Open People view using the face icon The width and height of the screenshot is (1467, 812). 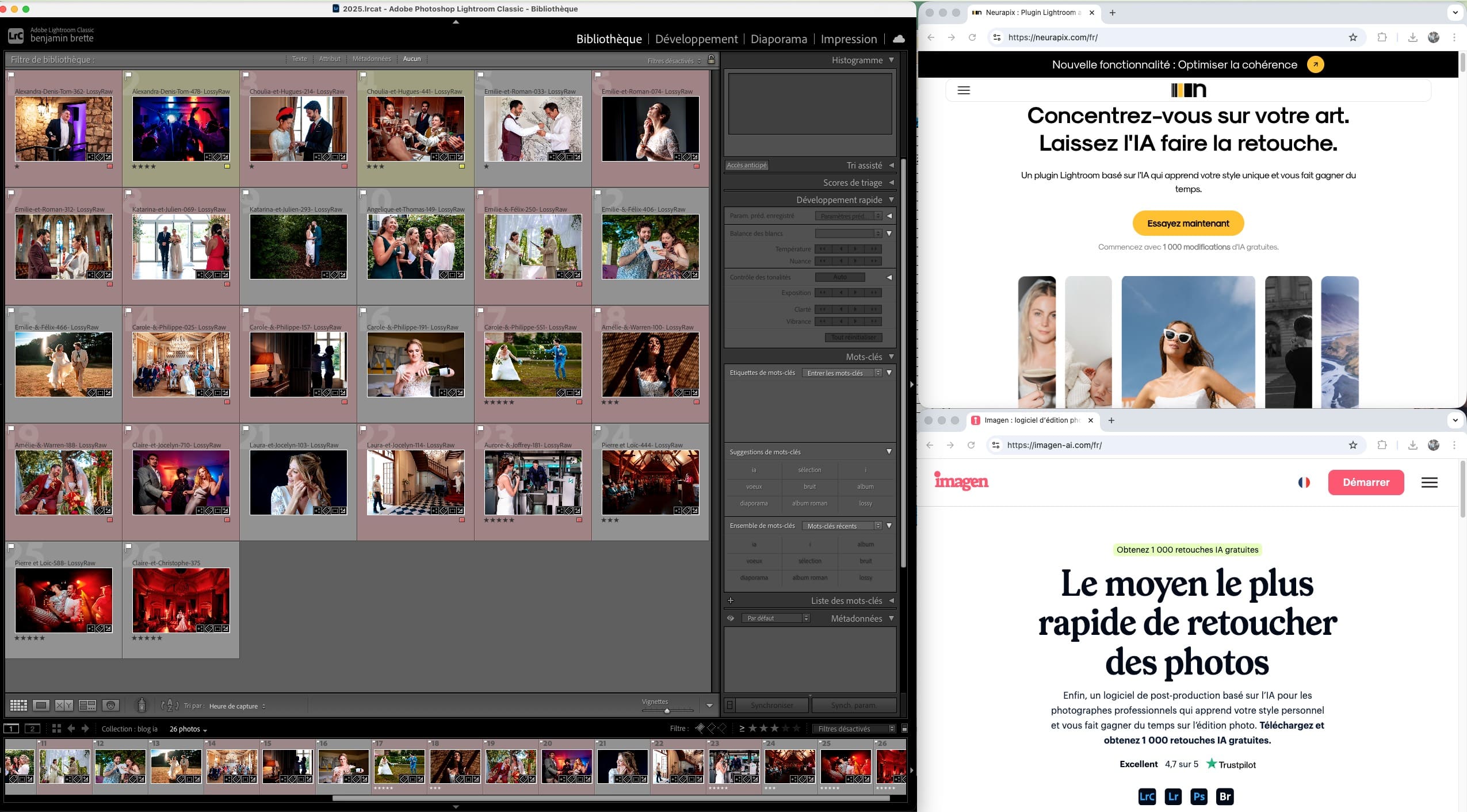109,704
